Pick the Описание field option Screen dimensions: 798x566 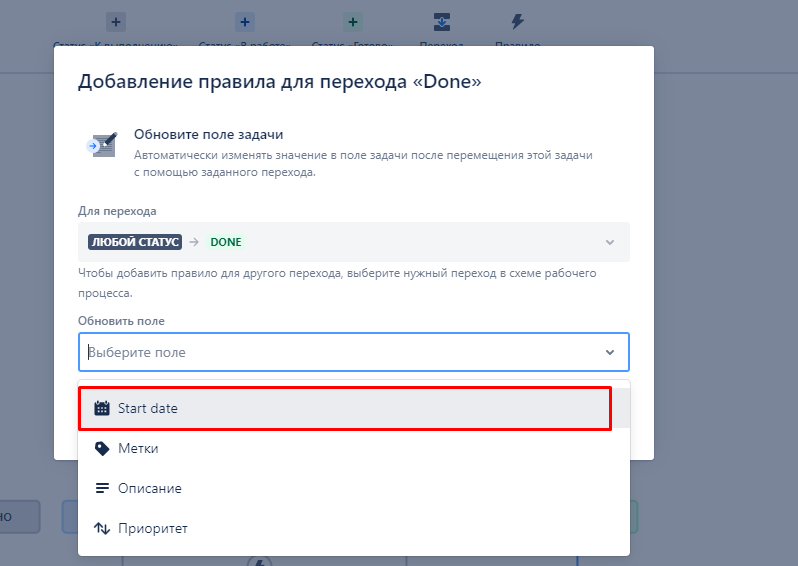click(354, 488)
